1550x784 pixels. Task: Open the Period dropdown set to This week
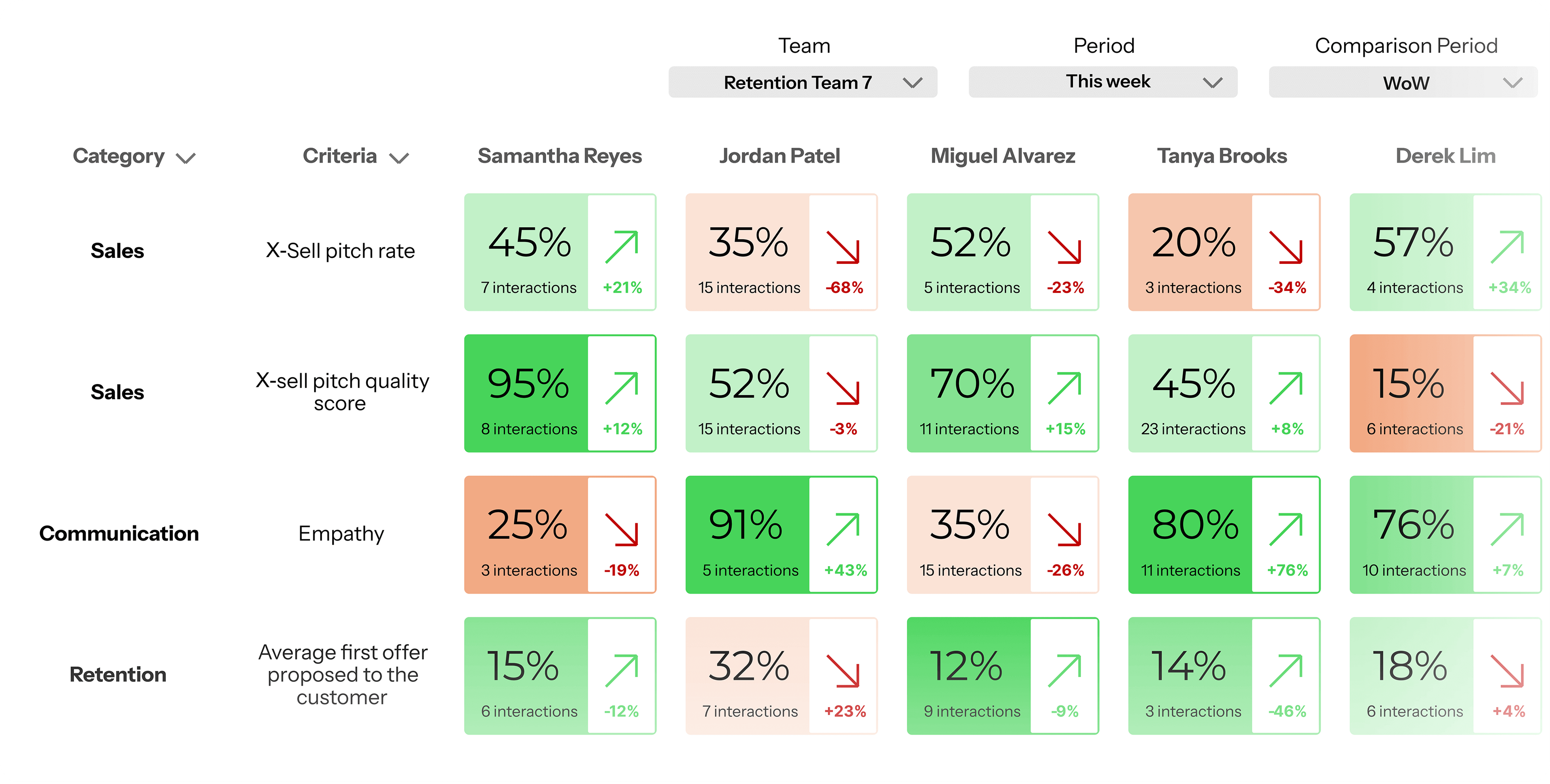(1102, 82)
